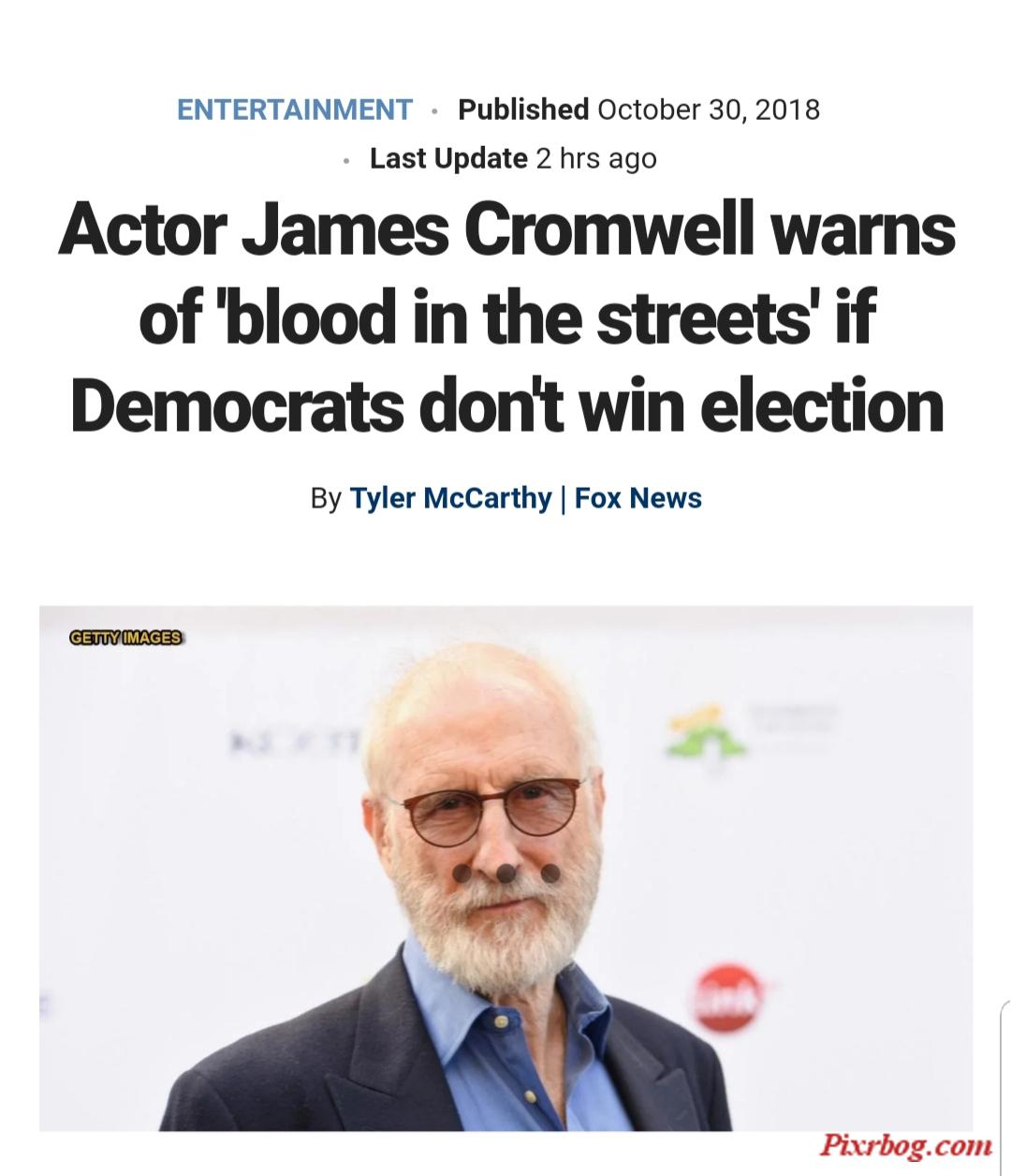Follow the Fox News source link
This screenshot has height=1176, width=1011.
coord(638,497)
